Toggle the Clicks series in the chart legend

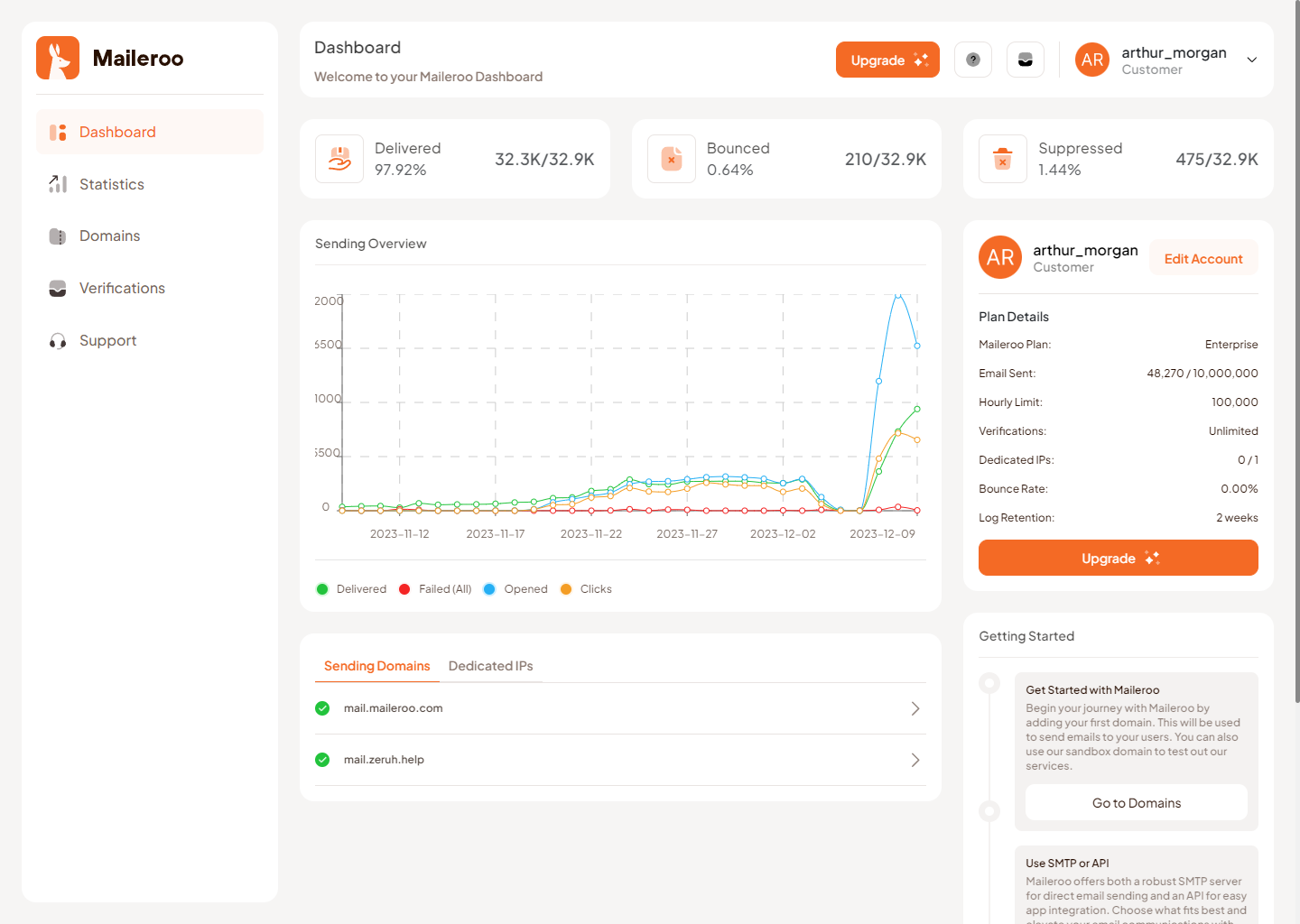point(585,588)
